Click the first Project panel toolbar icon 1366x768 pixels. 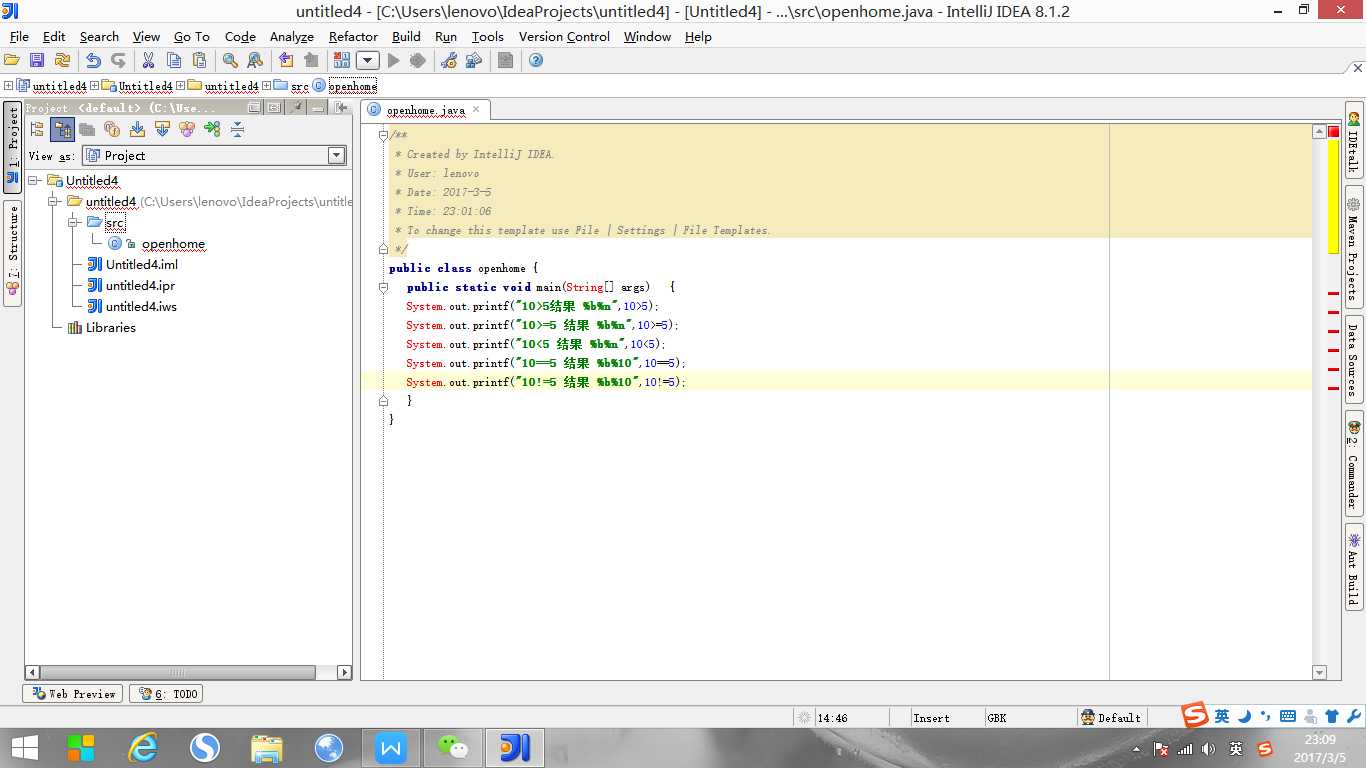click(x=37, y=129)
